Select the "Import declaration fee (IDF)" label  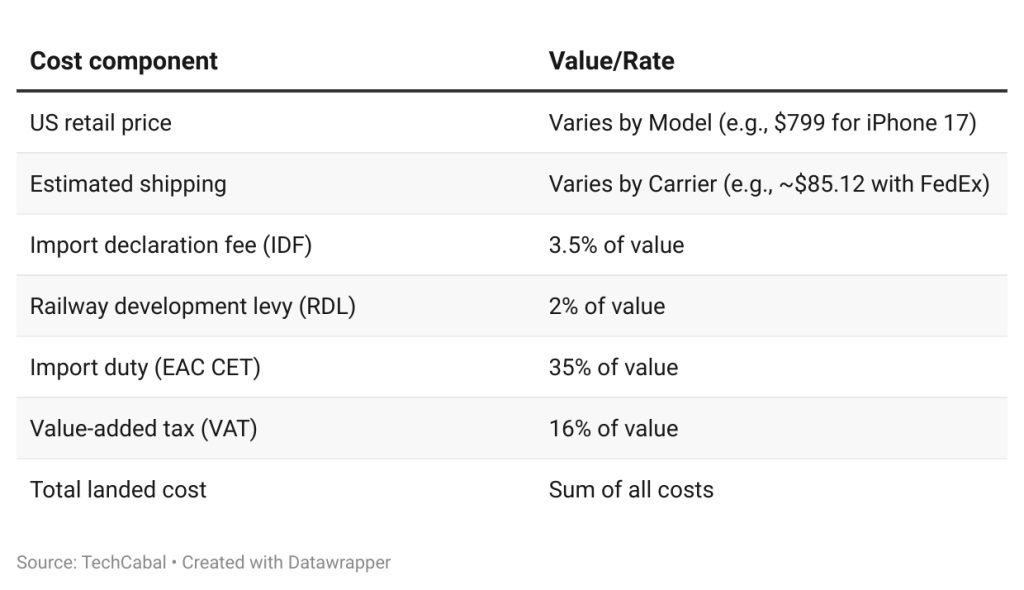[171, 245]
